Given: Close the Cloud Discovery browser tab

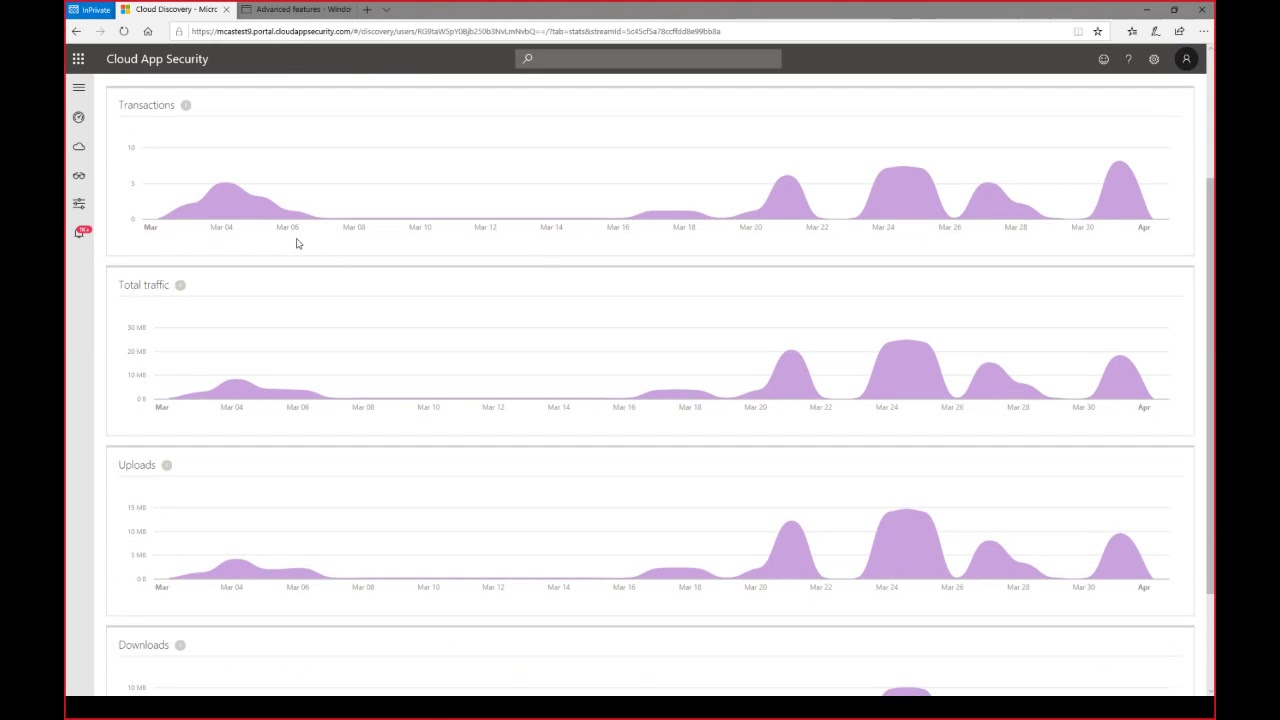Looking at the screenshot, I should 226,10.
